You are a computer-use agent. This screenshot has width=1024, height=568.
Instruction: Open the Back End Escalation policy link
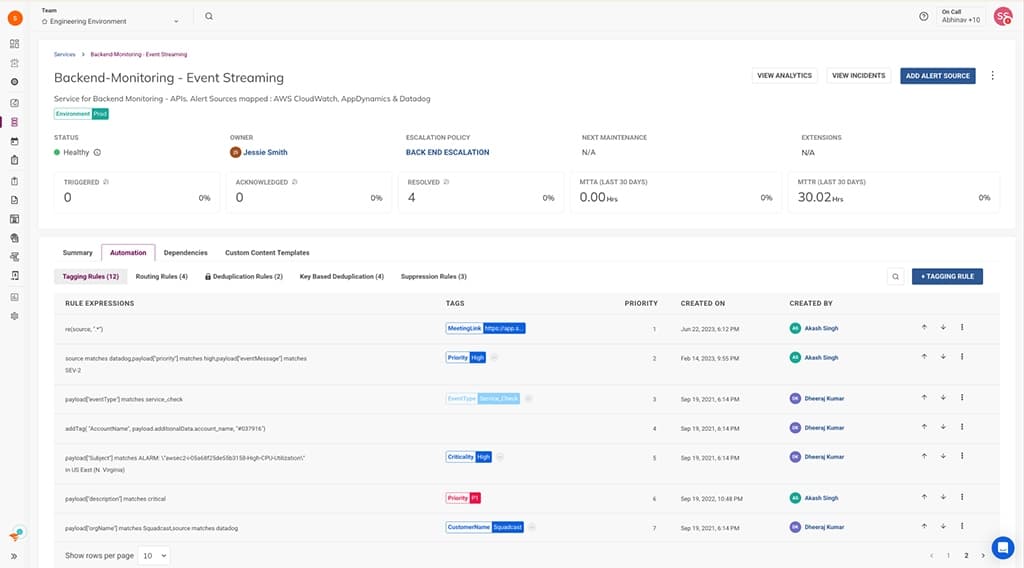point(447,152)
